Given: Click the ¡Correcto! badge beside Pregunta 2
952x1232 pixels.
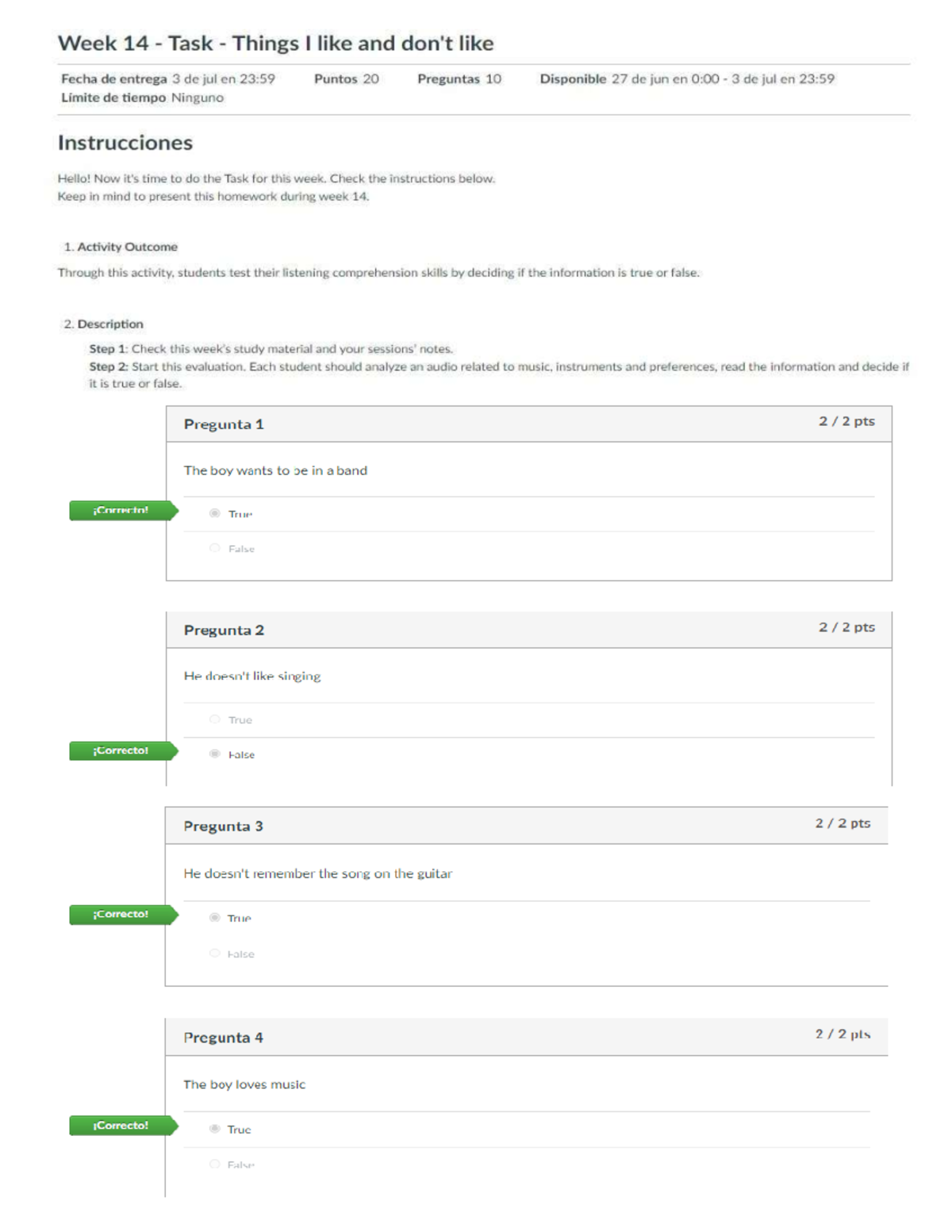Looking at the screenshot, I should click(x=121, y=750).
